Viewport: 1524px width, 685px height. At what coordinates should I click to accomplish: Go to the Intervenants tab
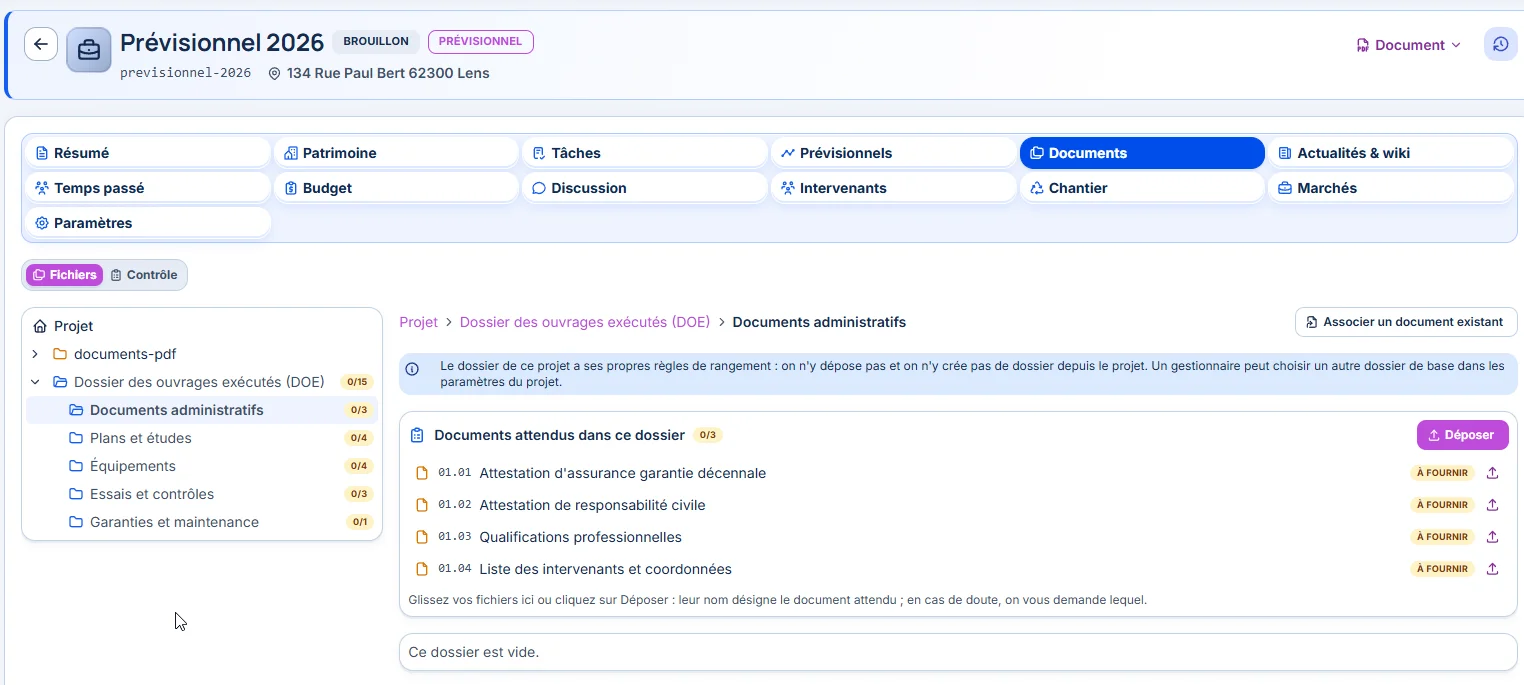(x=893, y=188)
